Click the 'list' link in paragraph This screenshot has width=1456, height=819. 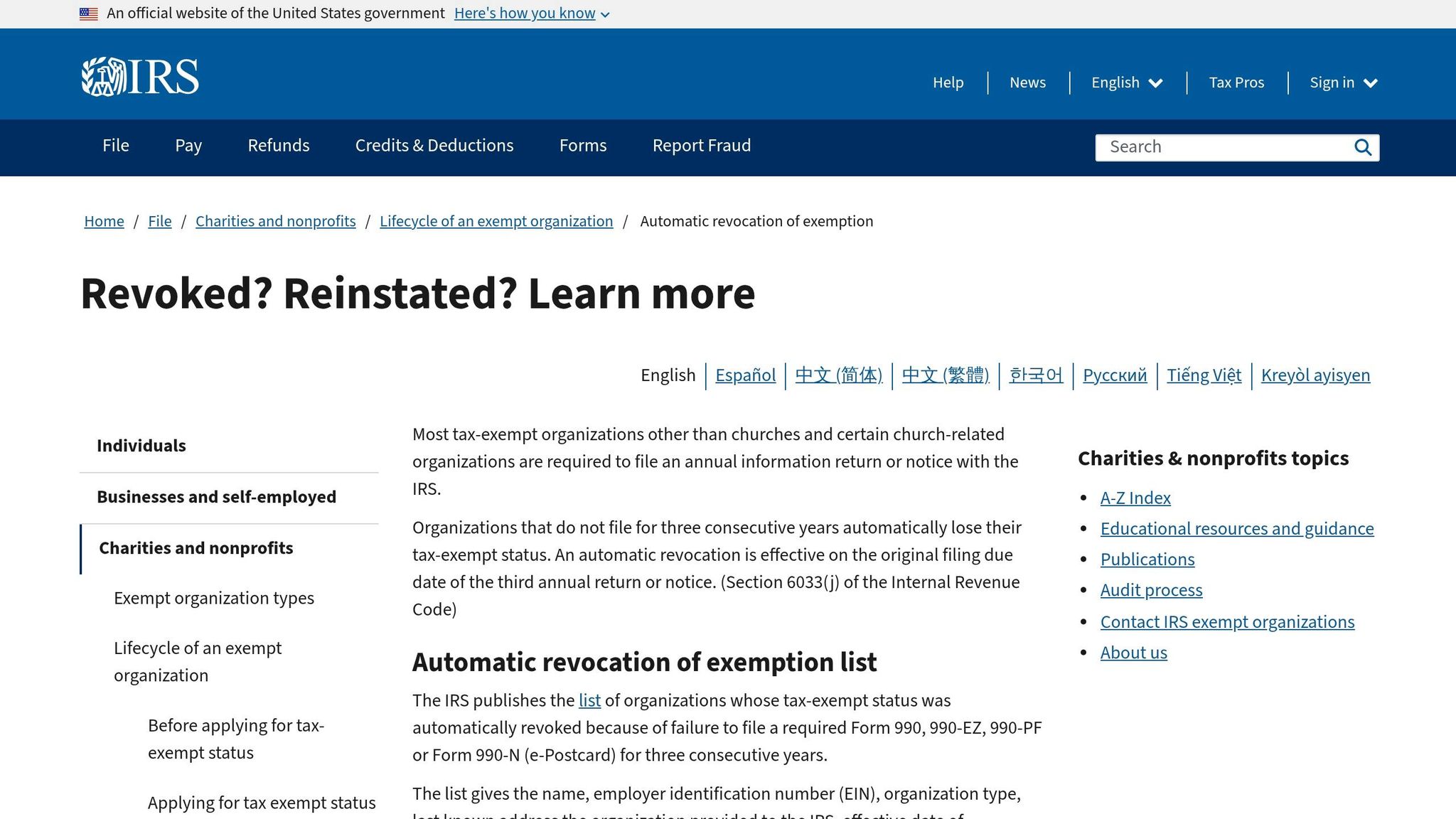589,701
